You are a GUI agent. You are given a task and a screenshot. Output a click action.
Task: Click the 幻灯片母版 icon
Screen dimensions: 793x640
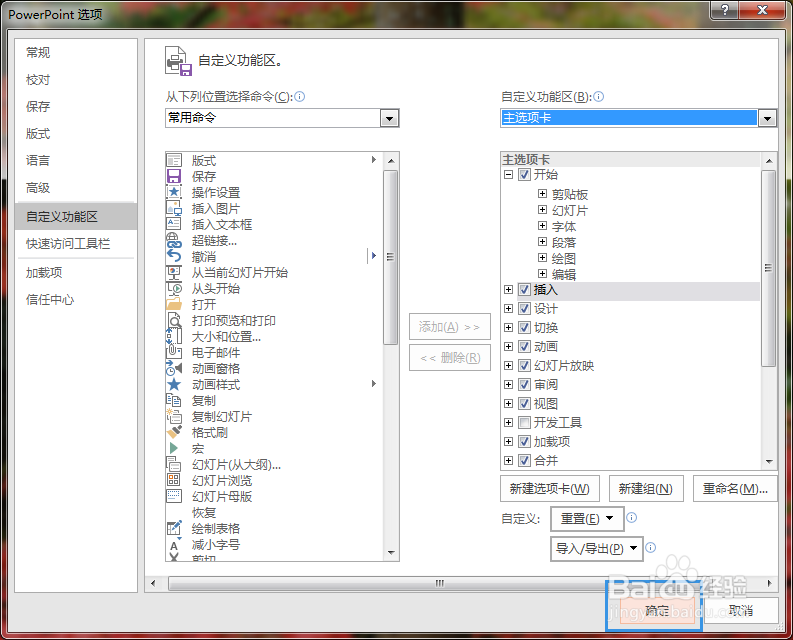tap(174, 496)
